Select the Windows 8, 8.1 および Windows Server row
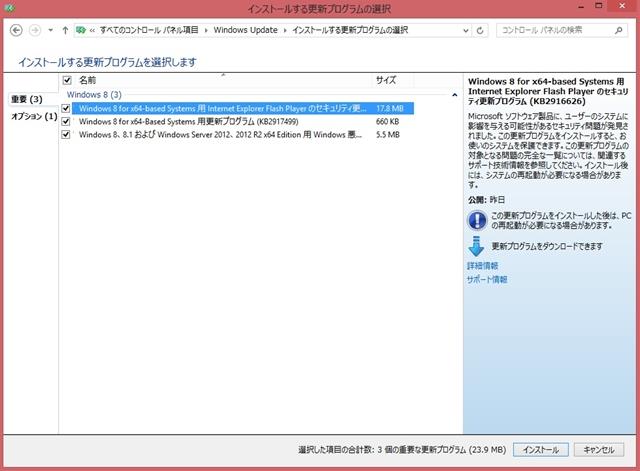 point(243,135)
